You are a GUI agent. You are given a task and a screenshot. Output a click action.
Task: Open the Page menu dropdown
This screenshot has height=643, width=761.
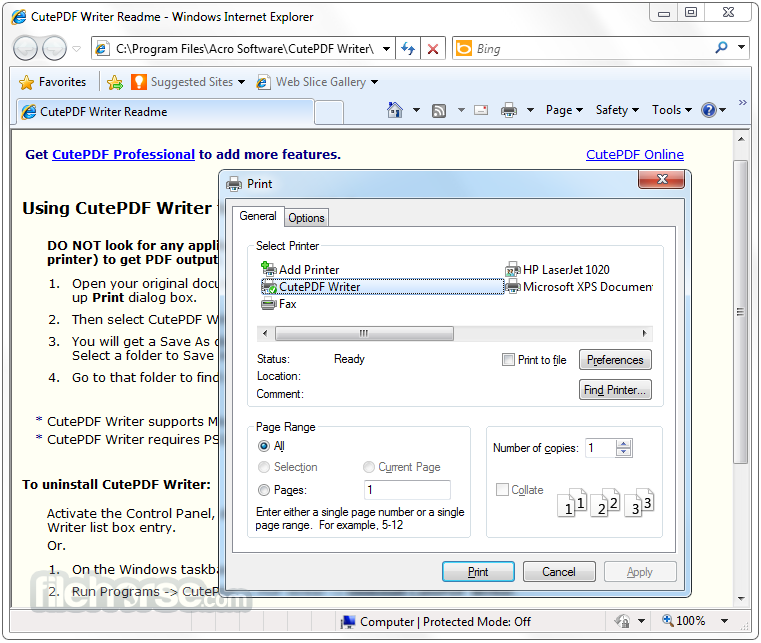[564, 110]
